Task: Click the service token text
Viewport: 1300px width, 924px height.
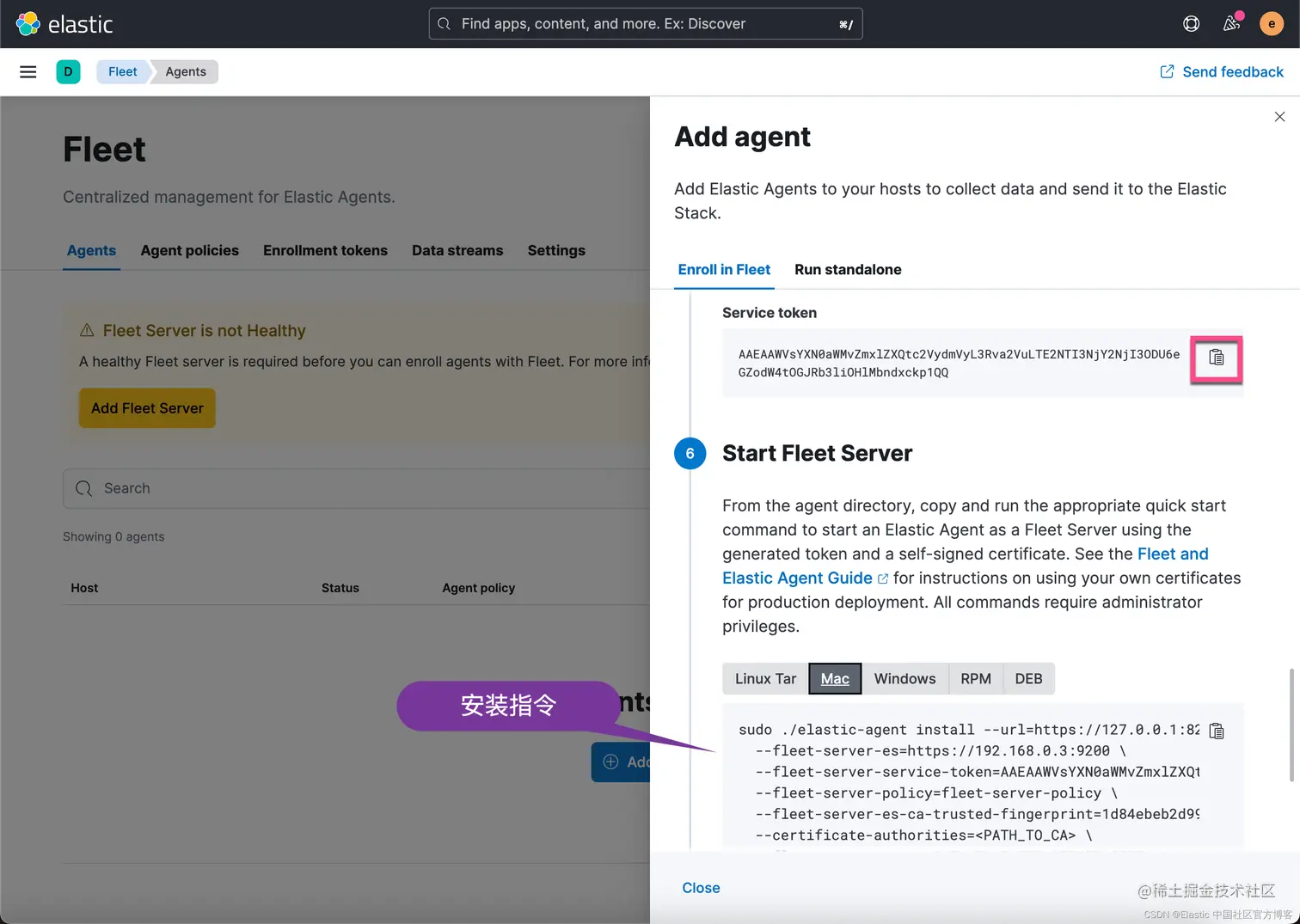Action: click(959, 363)
